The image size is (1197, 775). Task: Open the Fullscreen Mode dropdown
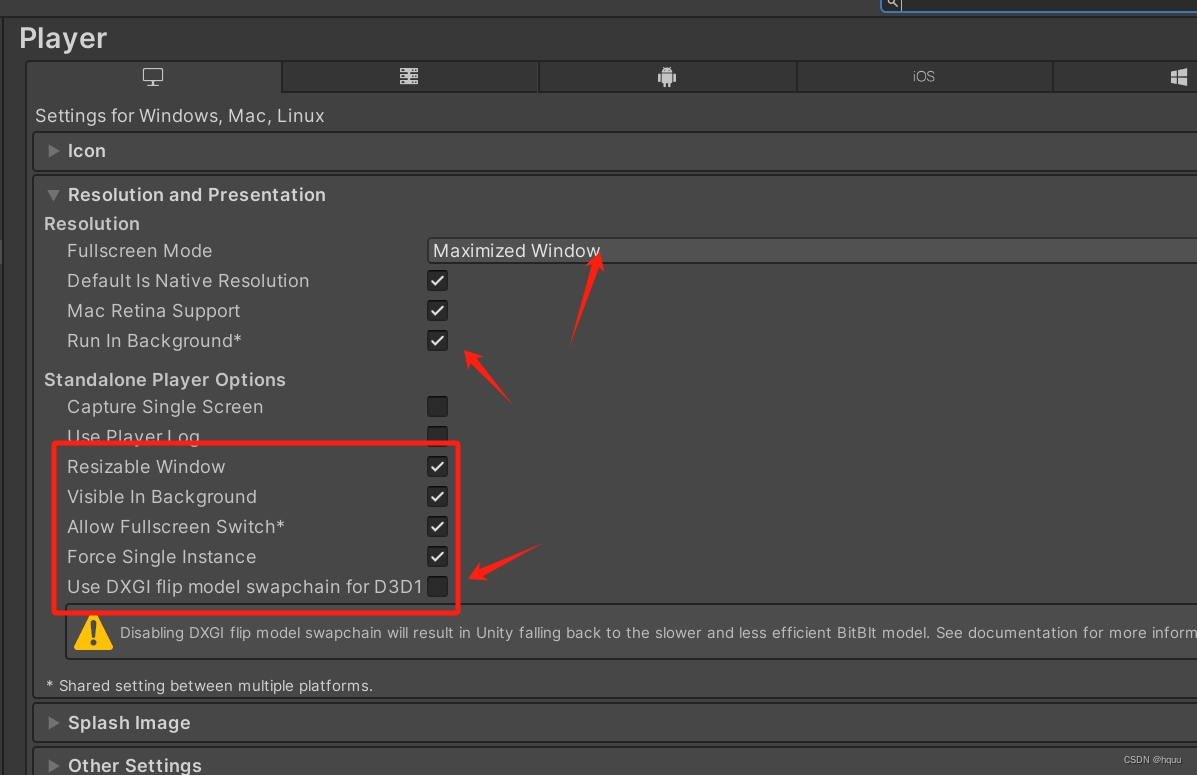811,250
